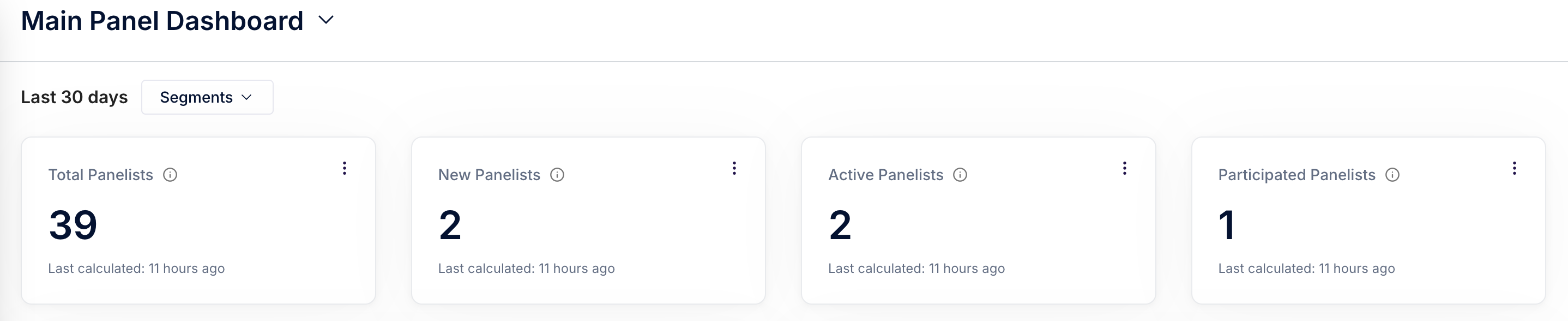Screen dimensions: 1568x321
Task: Open the three-dot menu on Participated Panelists card
Action: [x=1515, y=168]
